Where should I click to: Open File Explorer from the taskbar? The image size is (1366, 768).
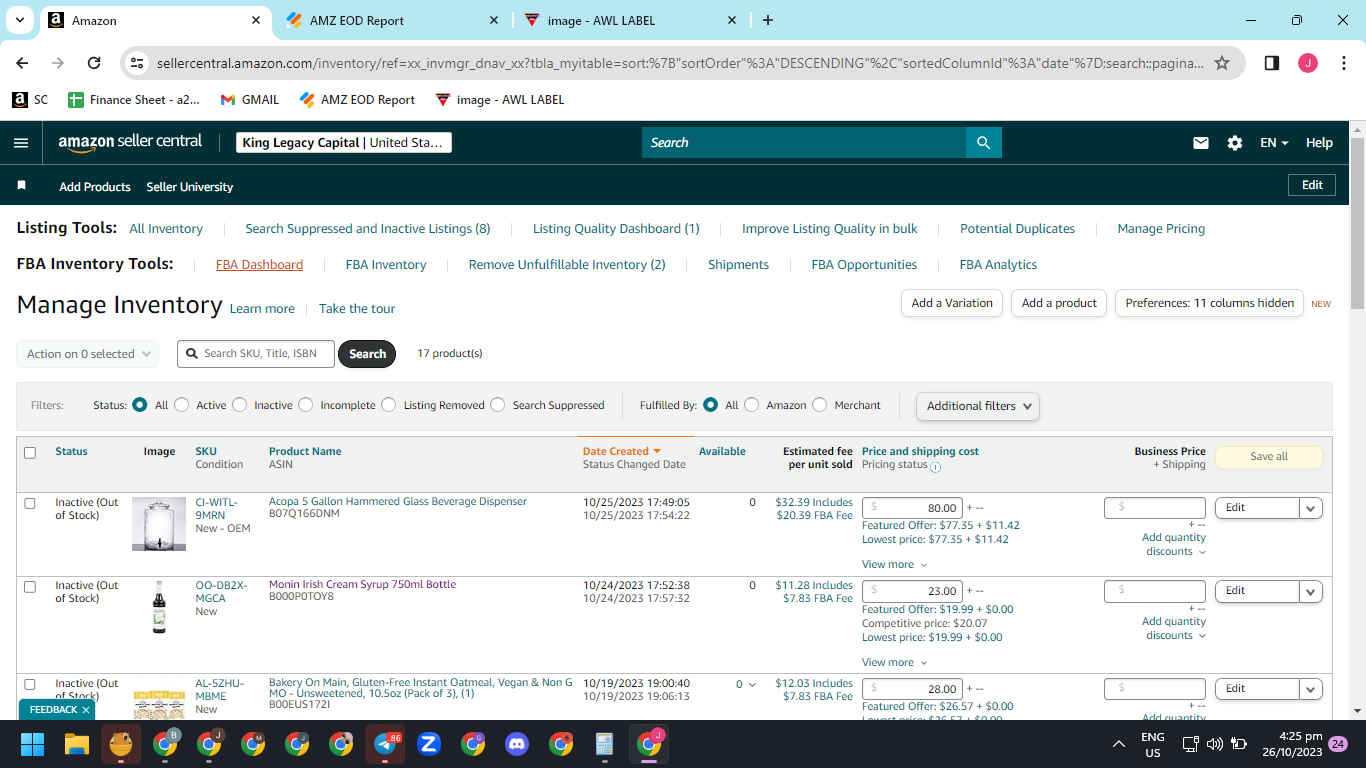coord(77,744)
